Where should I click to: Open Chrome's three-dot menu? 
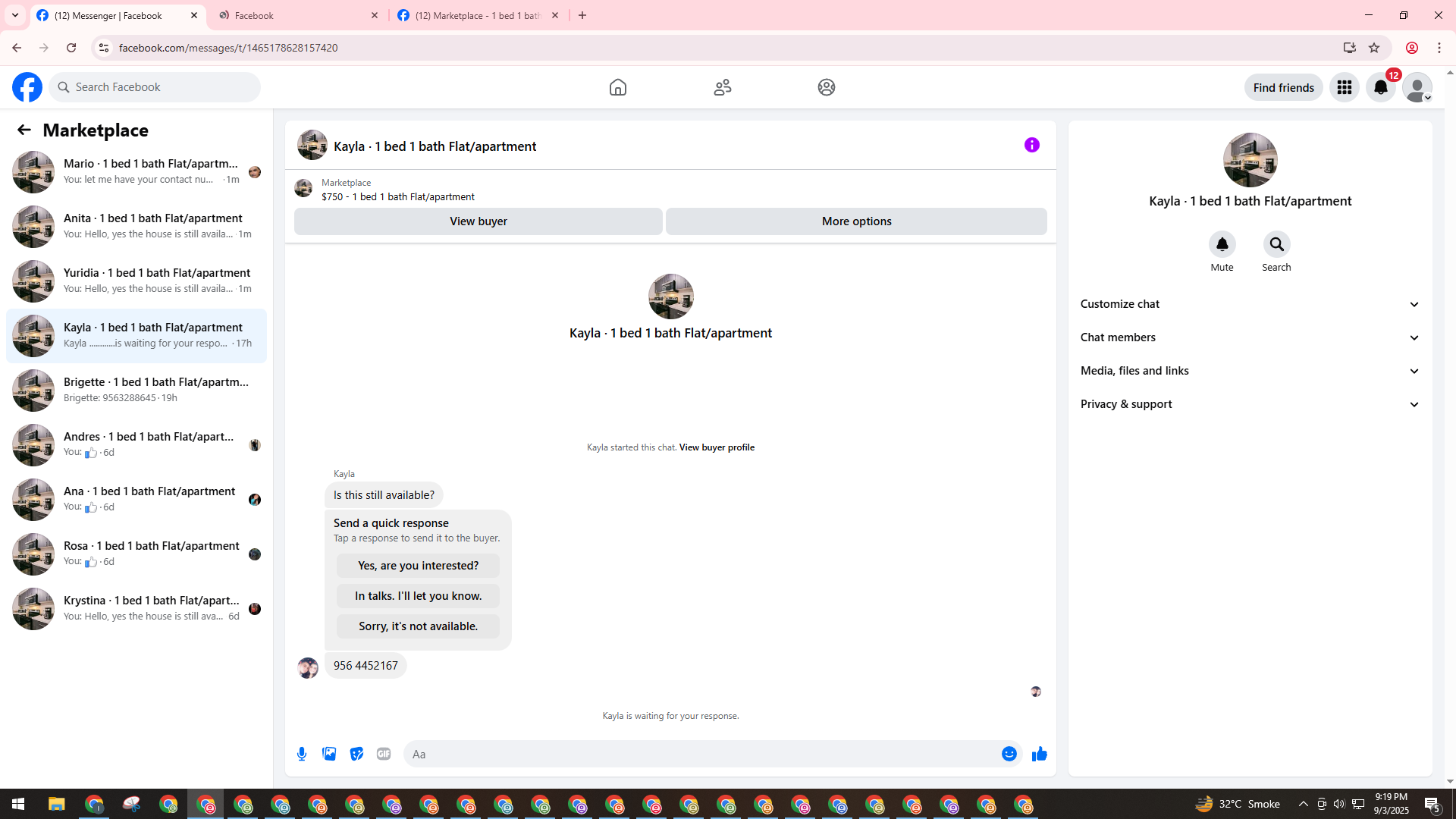(x=1439, y=48)
